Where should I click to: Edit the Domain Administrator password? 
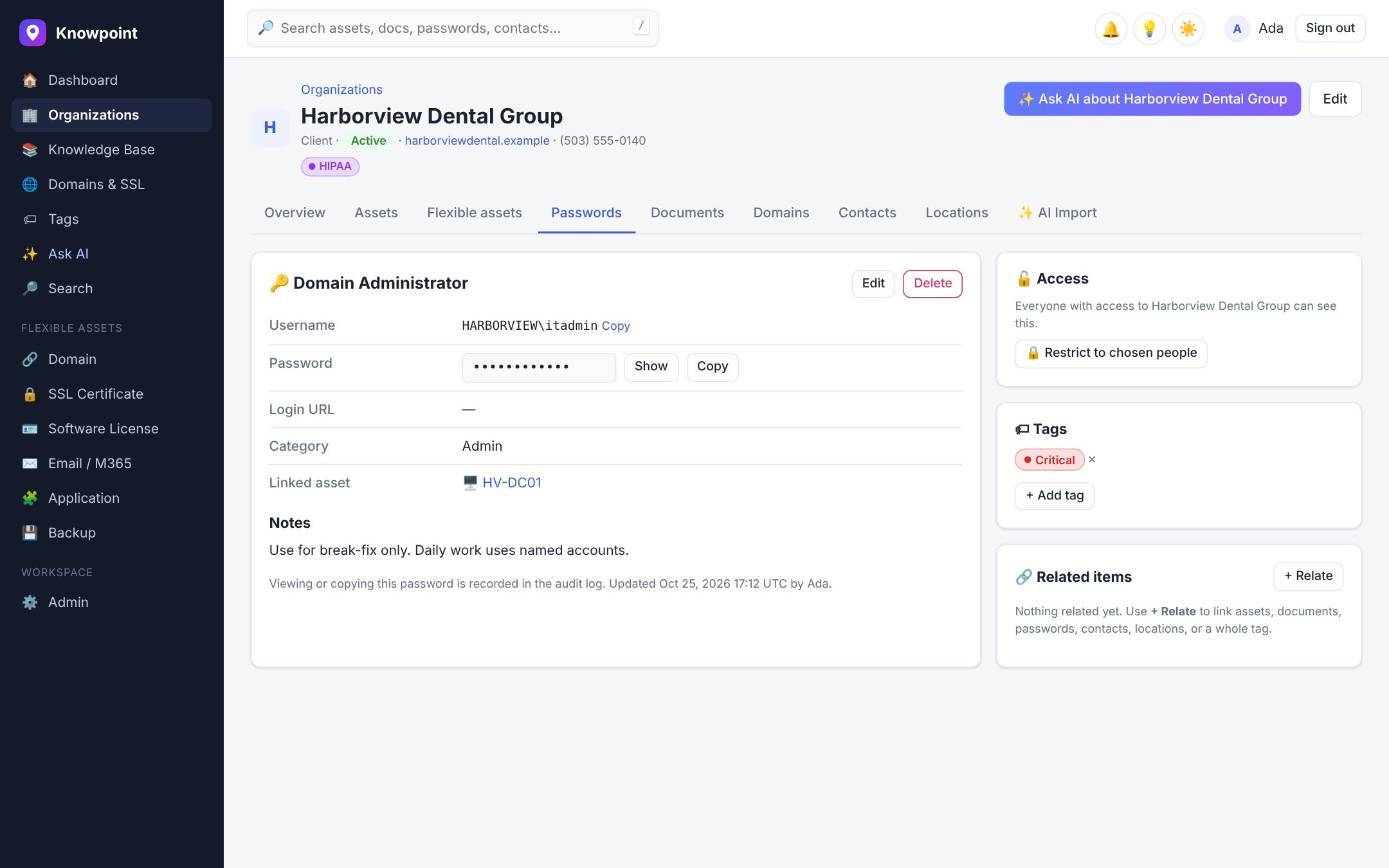(873, 284)
